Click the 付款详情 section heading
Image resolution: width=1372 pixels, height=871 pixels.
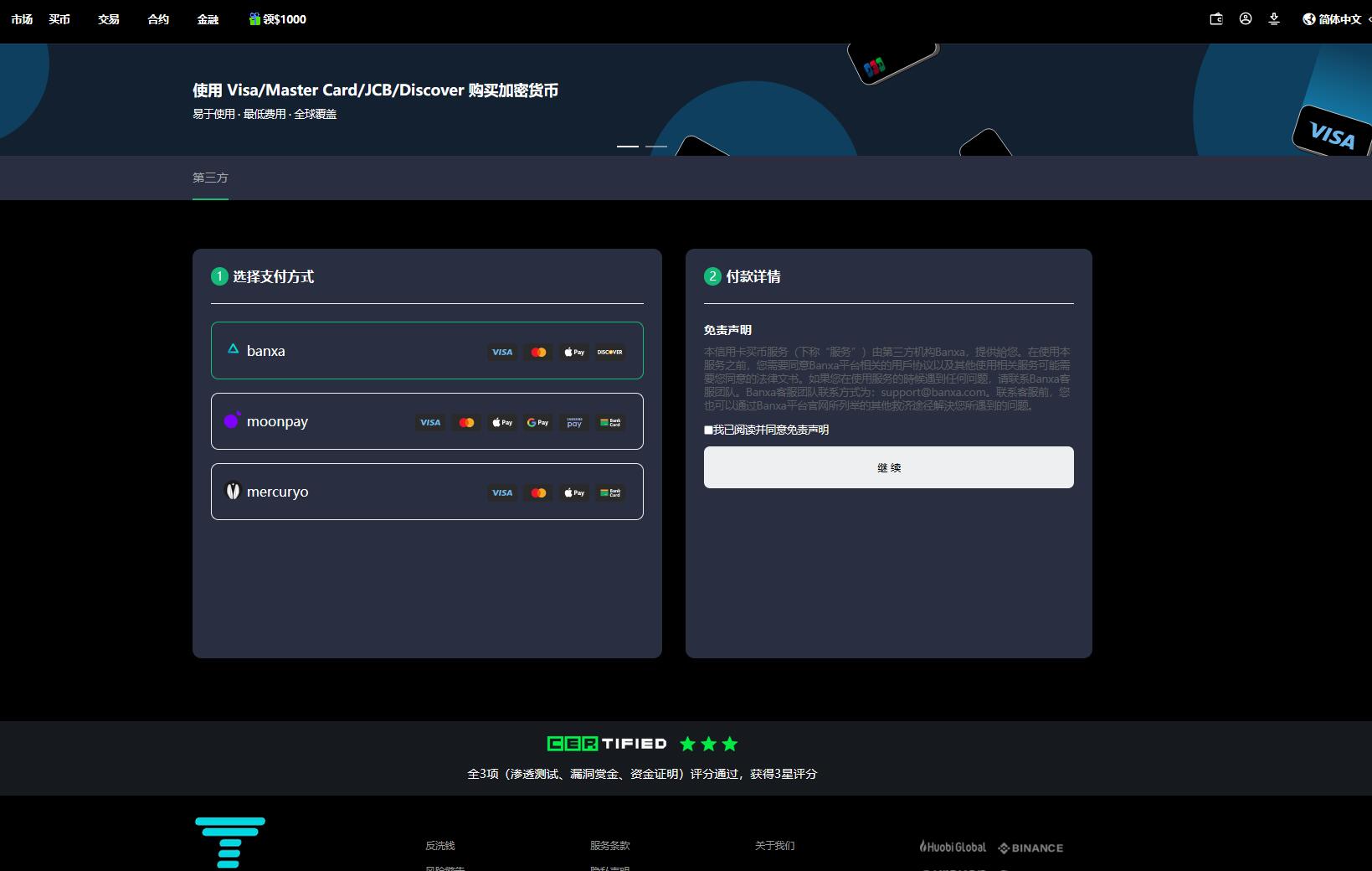click(x=753, y=276)
